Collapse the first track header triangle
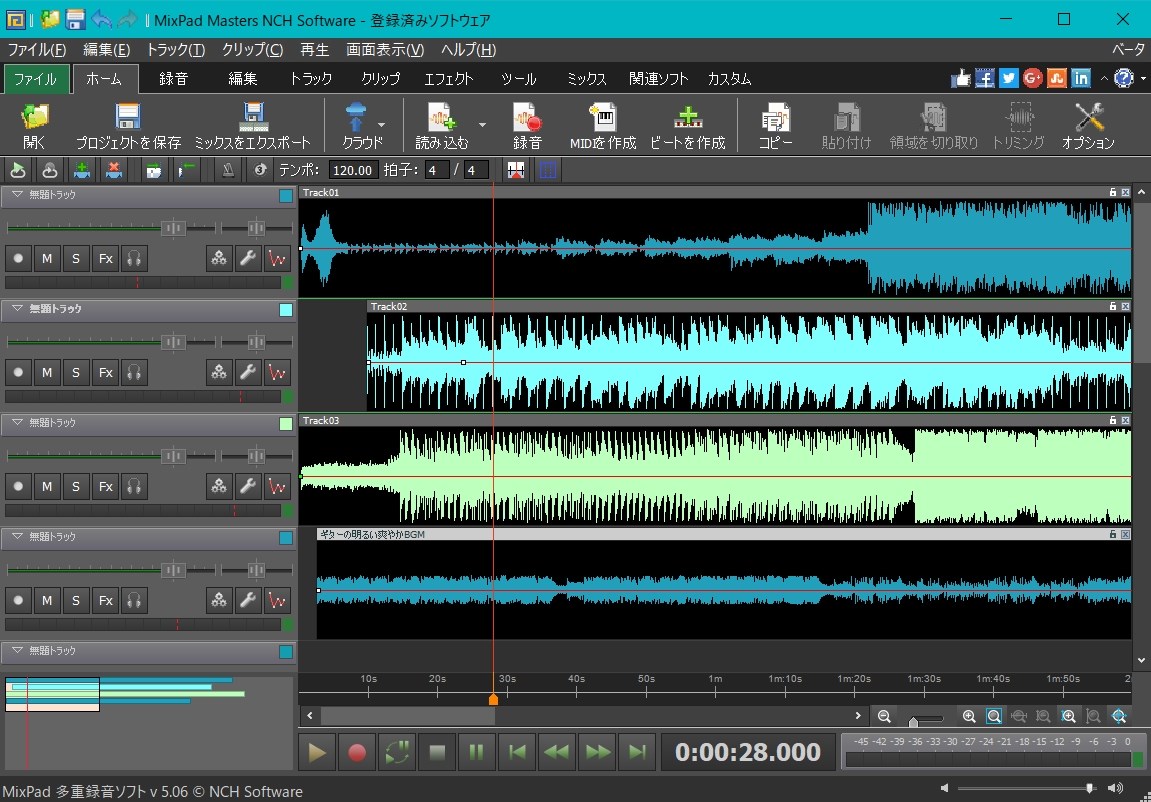Screen dimensions: 1151x802 click(x=17, y=195)
